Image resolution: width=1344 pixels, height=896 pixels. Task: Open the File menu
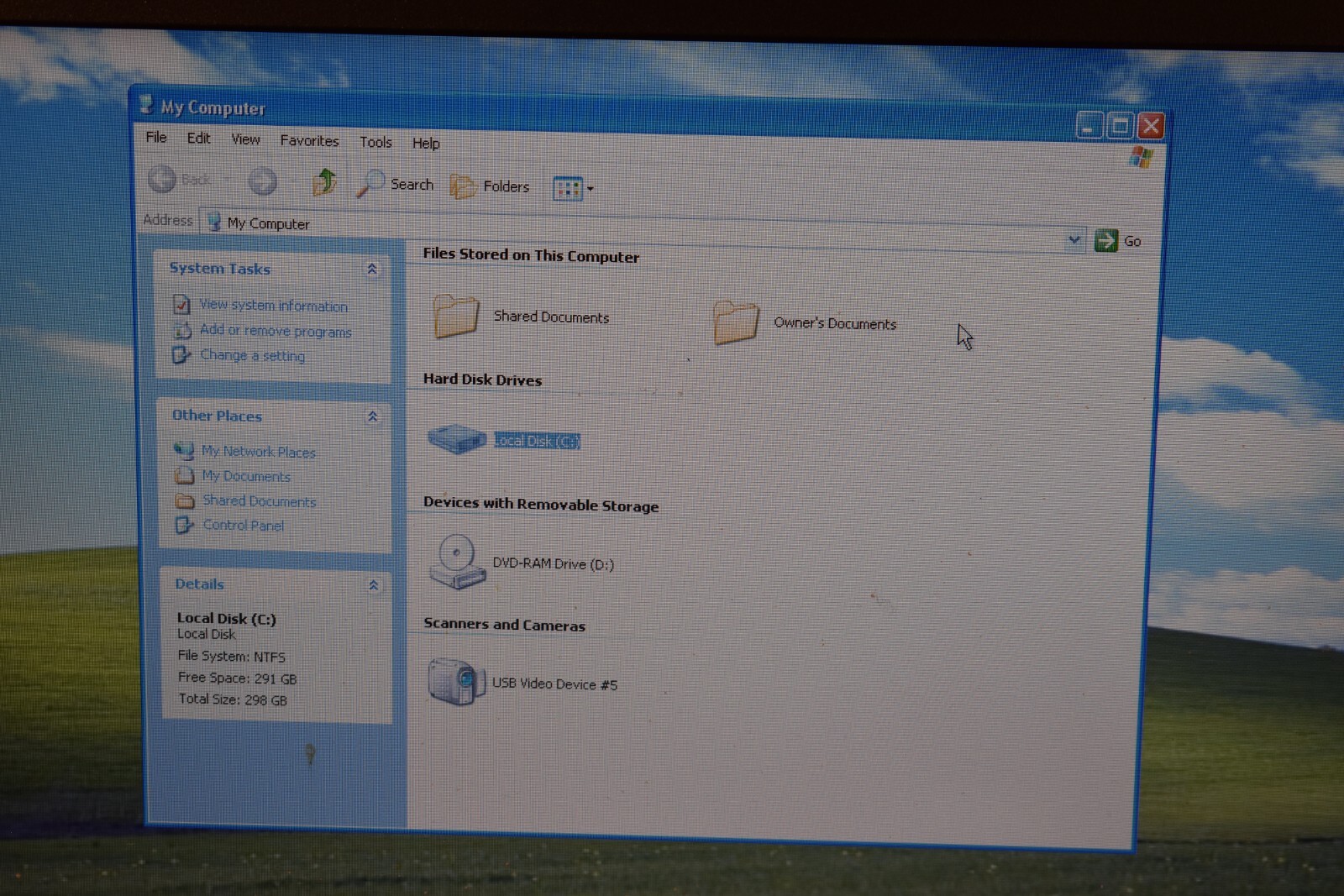(x=156, y=137)
